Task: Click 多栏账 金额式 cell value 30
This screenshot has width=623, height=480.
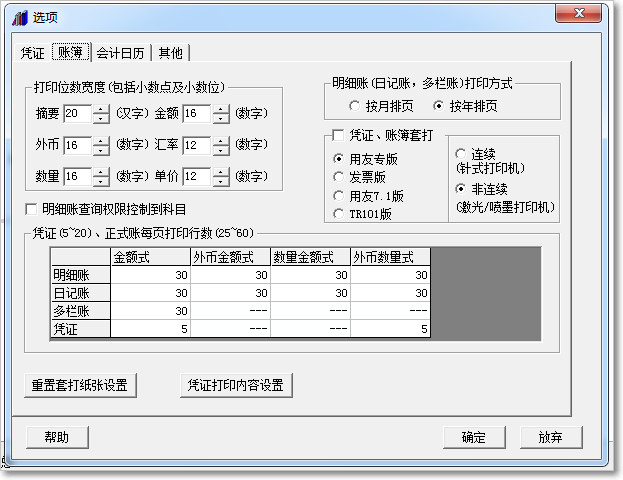Action: [x=151, y=311]
